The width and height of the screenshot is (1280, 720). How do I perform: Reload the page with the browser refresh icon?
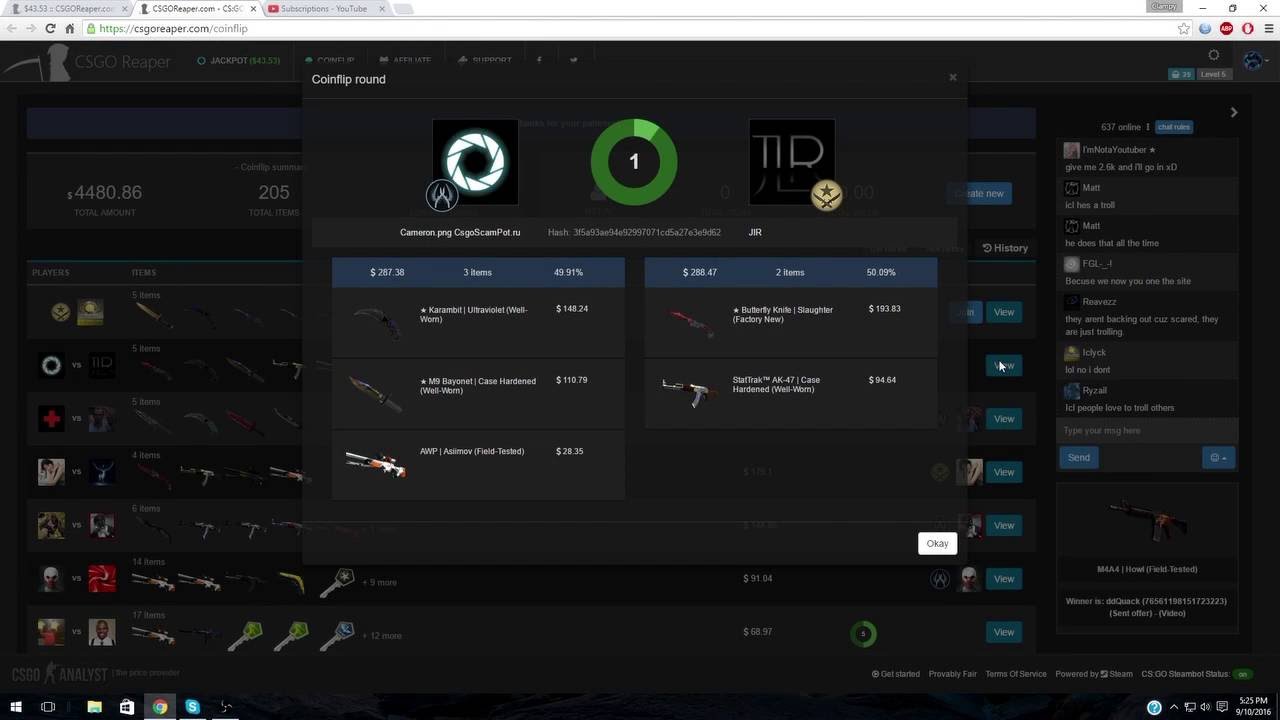tap(50, 29)
